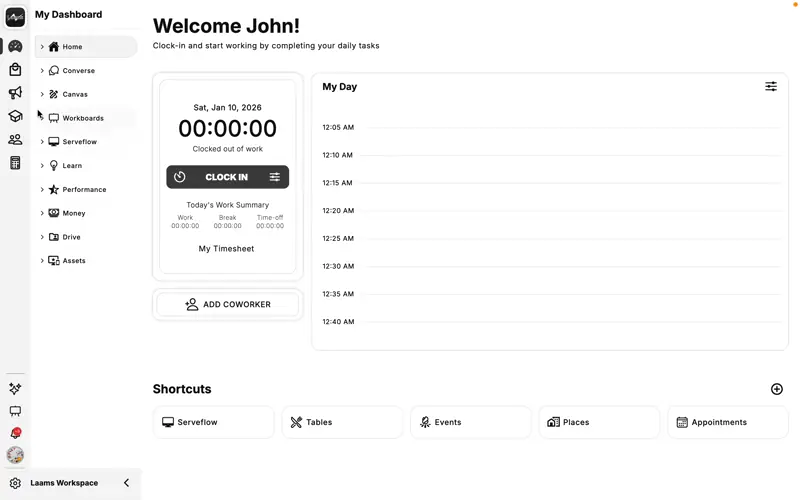Image resolution: width=800 pixels, height=500 pixels.
Task: Click the Canvas pencil icon
Action: (54, 94)
